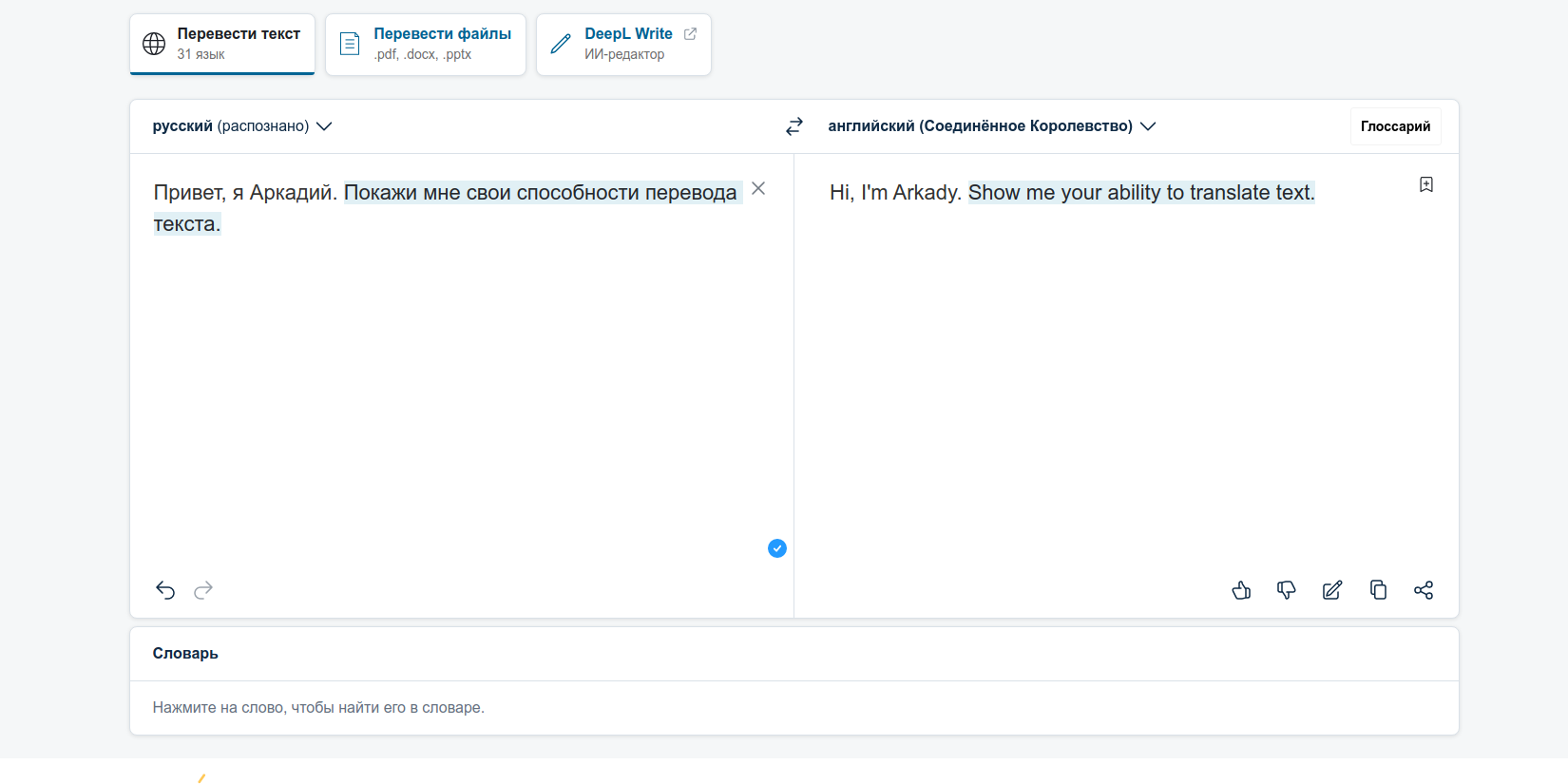Viewport: 1568px width, 784px height.
Task: Click the swap languages arrows icon
Action: click(794, 126)
